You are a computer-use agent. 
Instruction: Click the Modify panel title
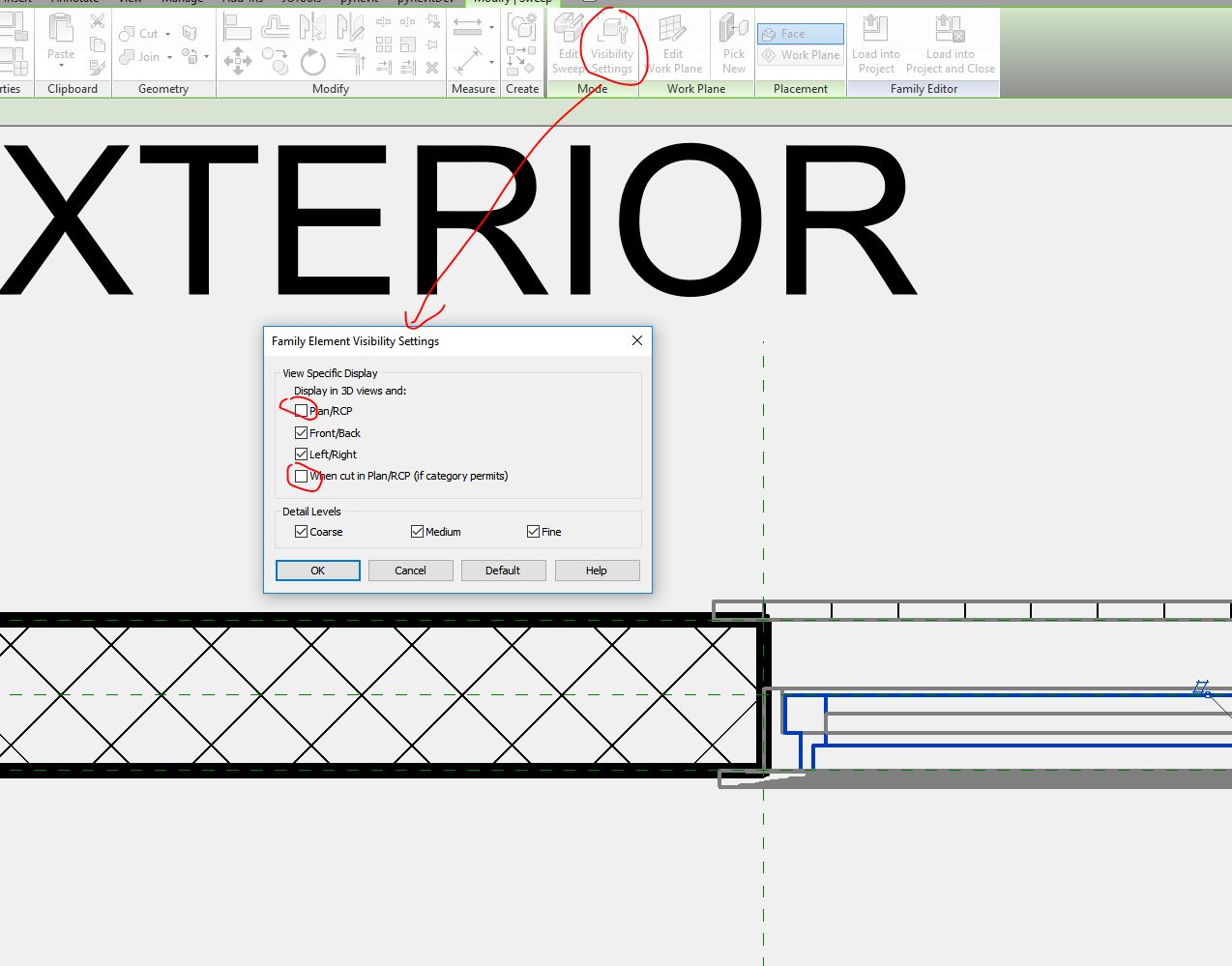tap(331, 89)
